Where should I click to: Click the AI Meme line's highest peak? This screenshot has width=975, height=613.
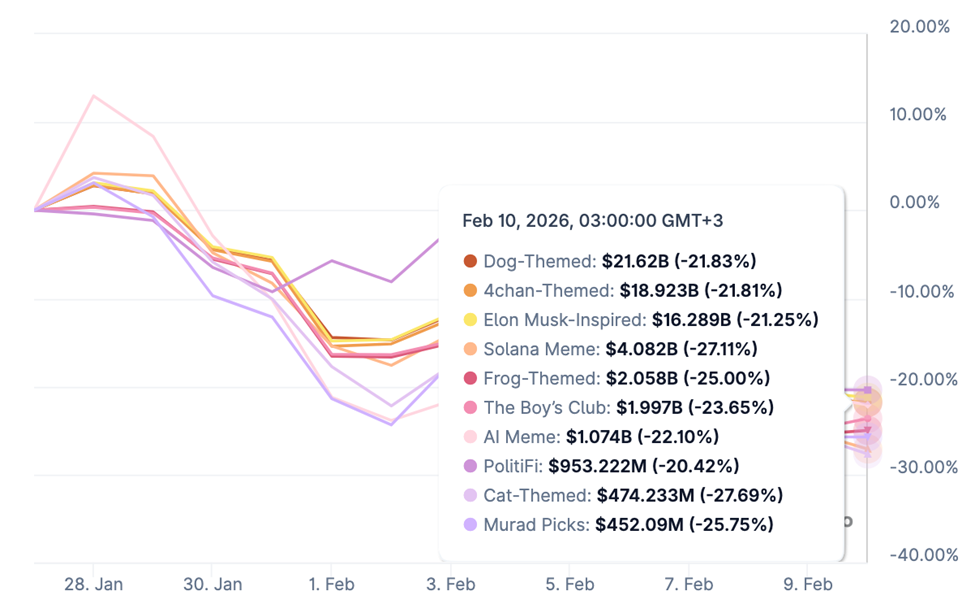click(93, 96)
